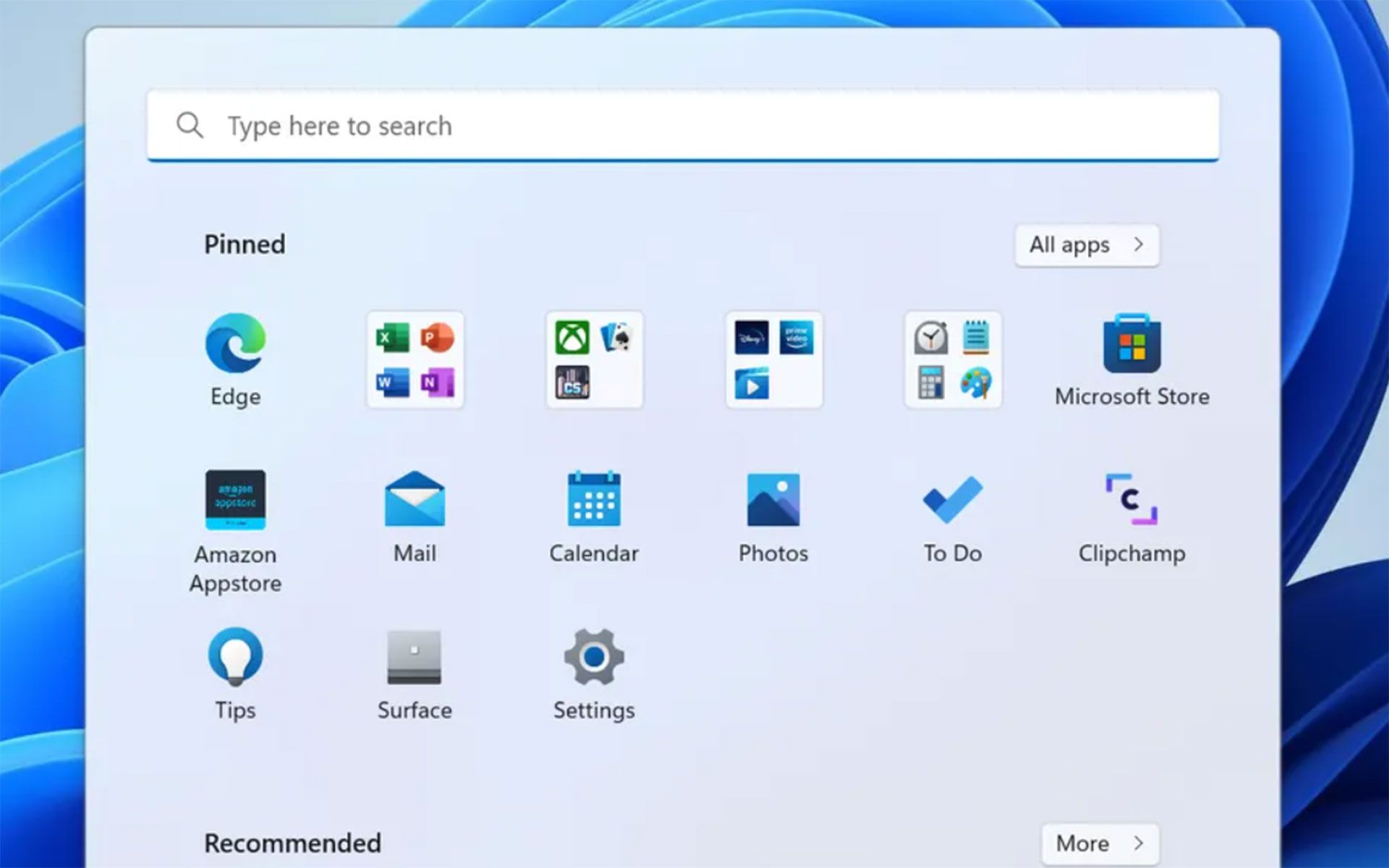Image resolution: width=1389 pixels, height=868 pixels.
Task: Open the Movies & TV play icon
Action: point(752,383)
